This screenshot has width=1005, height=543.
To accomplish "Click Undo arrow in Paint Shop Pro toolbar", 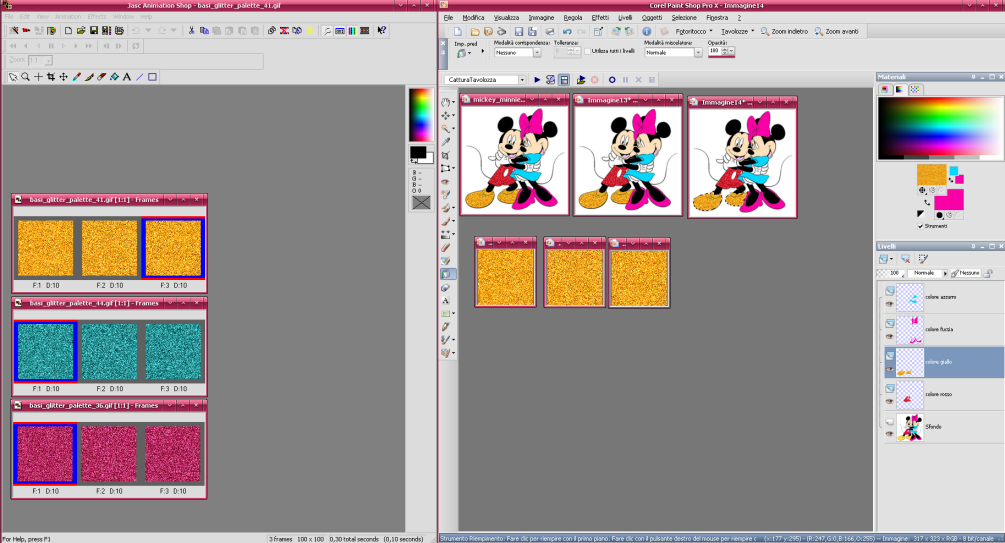I will (567, 31).
